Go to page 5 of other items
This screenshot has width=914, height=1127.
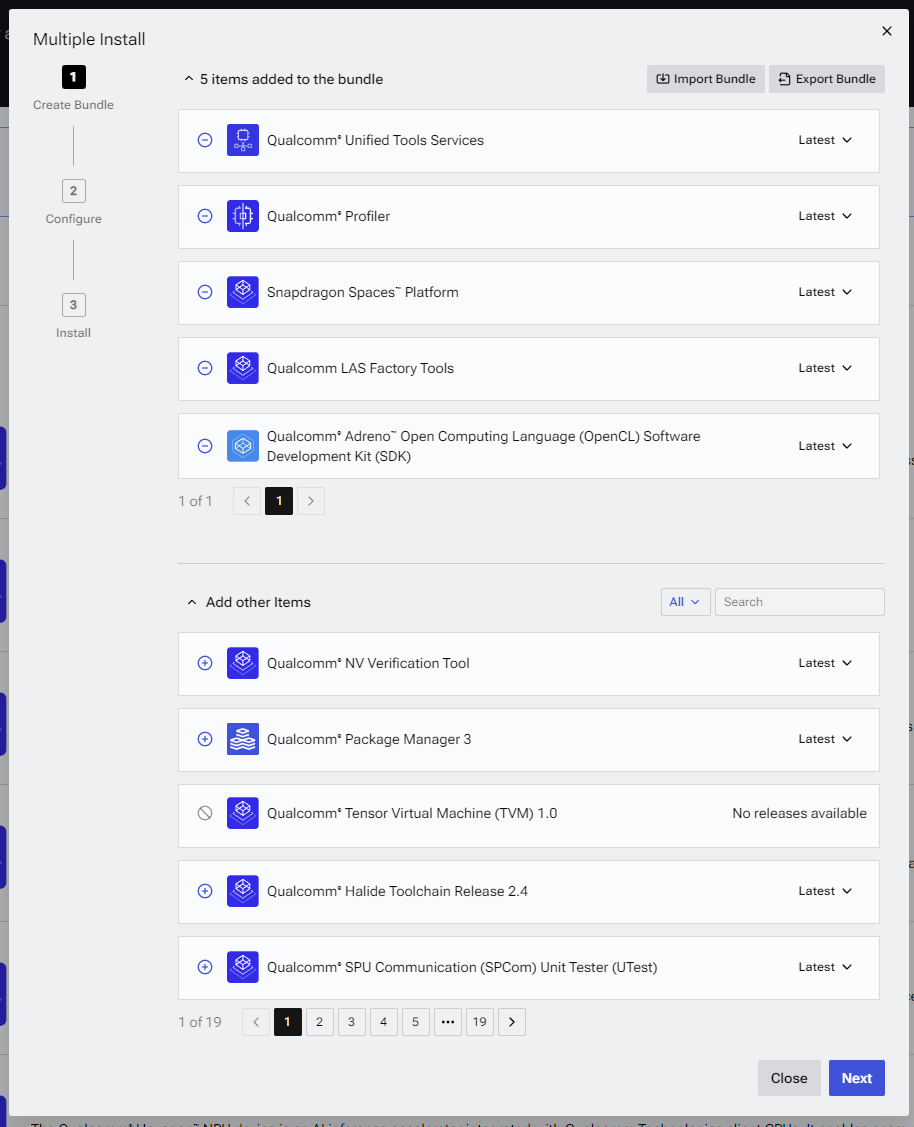pos(415,1022)
